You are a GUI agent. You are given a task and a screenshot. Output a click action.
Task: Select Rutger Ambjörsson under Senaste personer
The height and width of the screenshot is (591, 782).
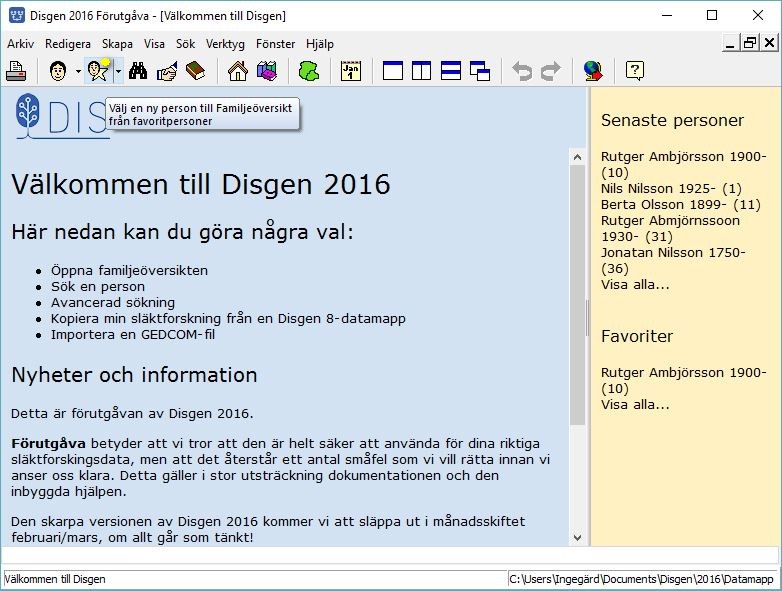coord(683,164)
